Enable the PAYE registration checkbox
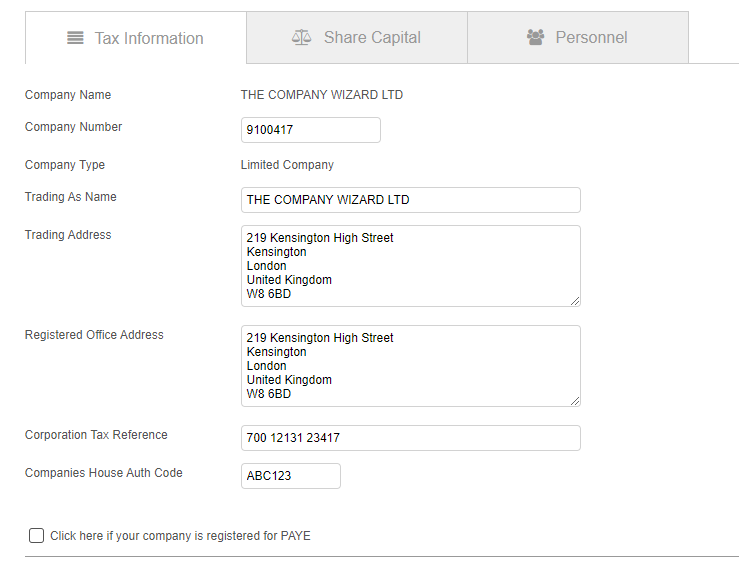Screen dimensions: 739x571 [x=37, y=536]
